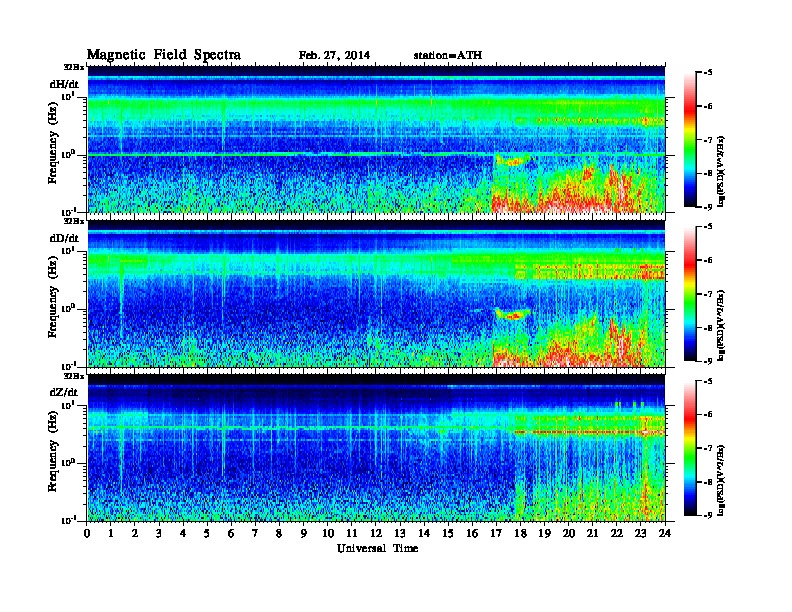Image resolution: width=792 pixels, height=612 pixels.
Task: Click hour 7 on Universal Time axis
Action: tap(255, 533)
